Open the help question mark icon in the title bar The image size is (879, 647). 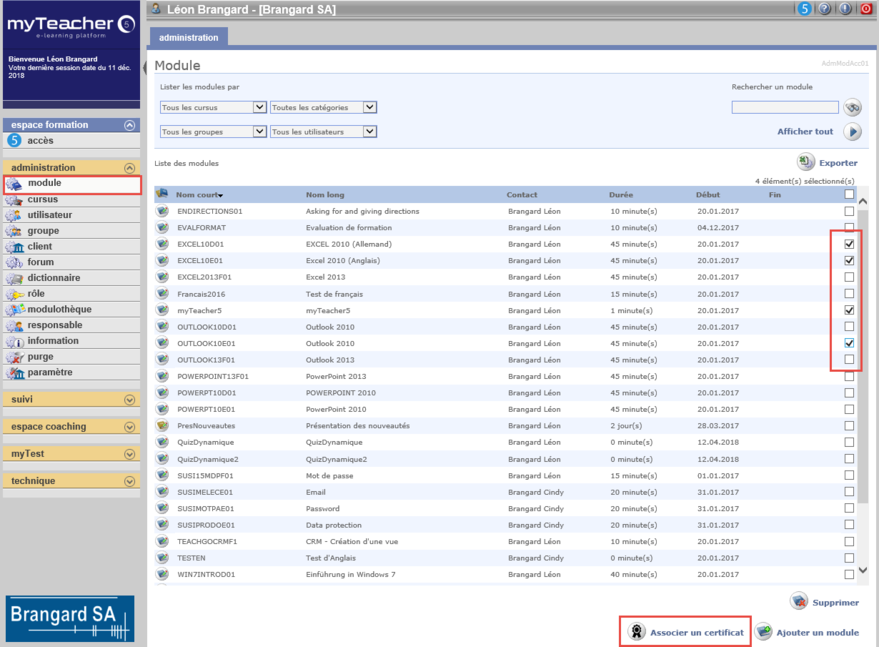[x=824, y=9]
